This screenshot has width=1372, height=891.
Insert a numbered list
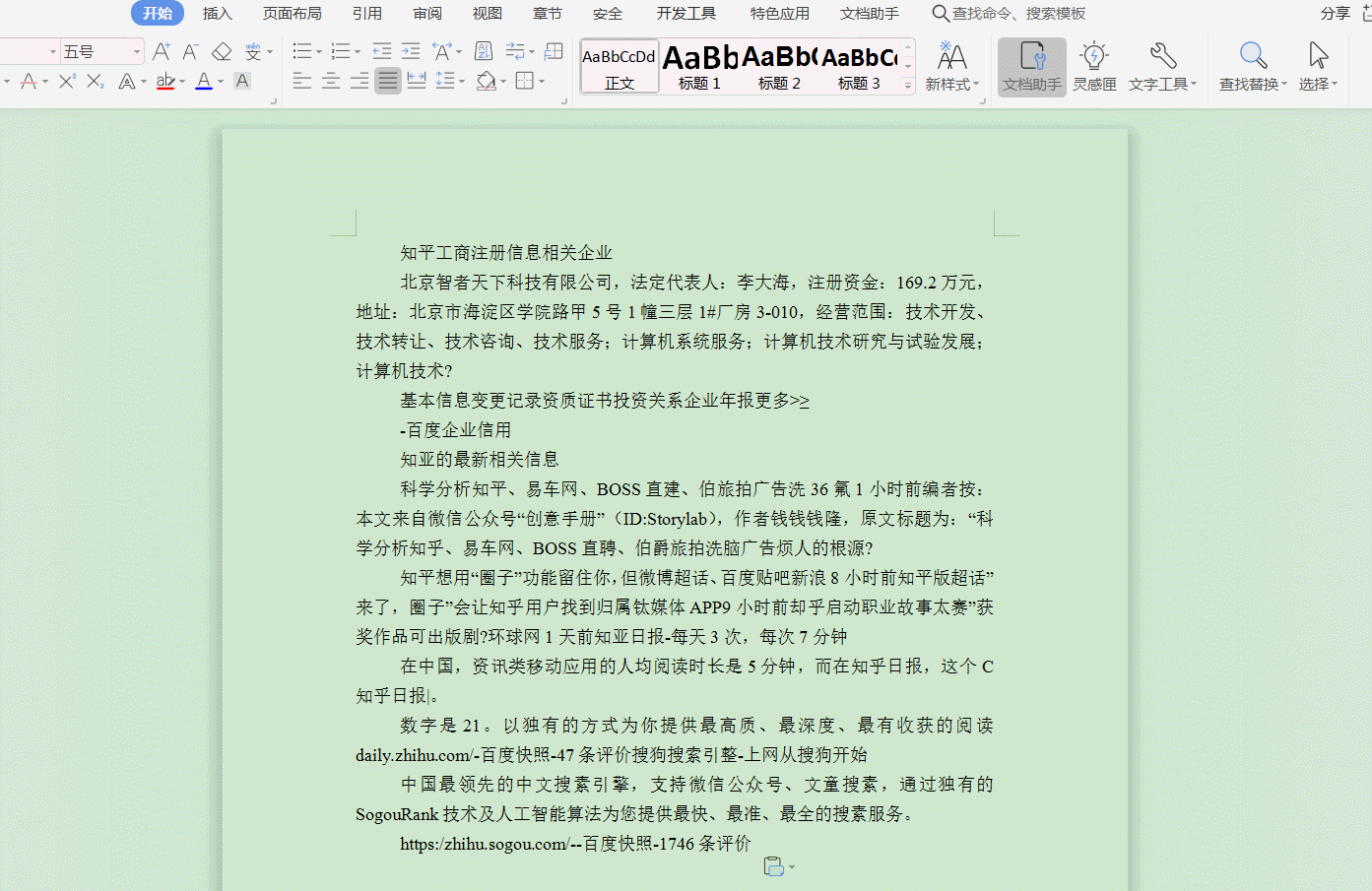341,51
